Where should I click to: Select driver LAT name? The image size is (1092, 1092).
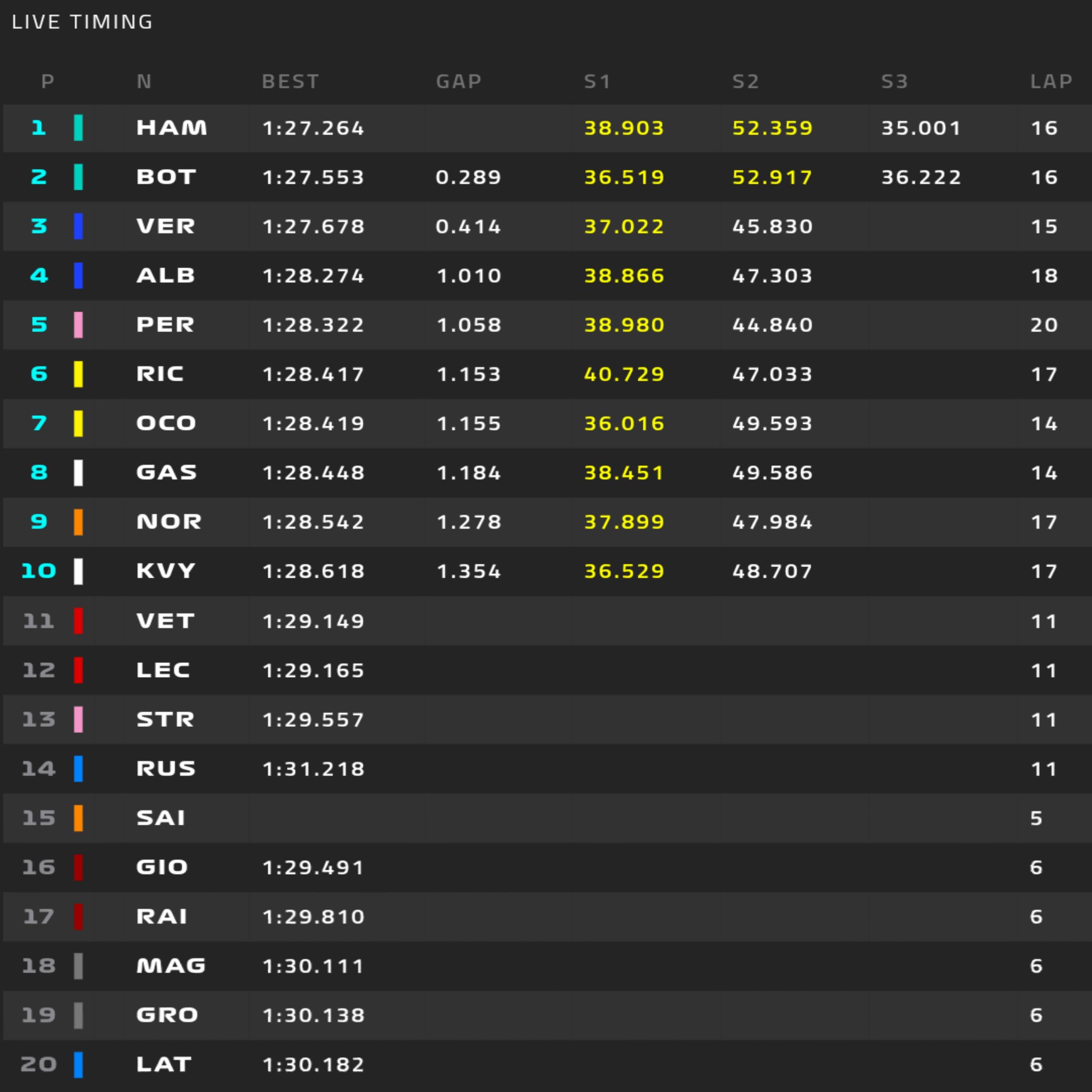click(164, 1064)
